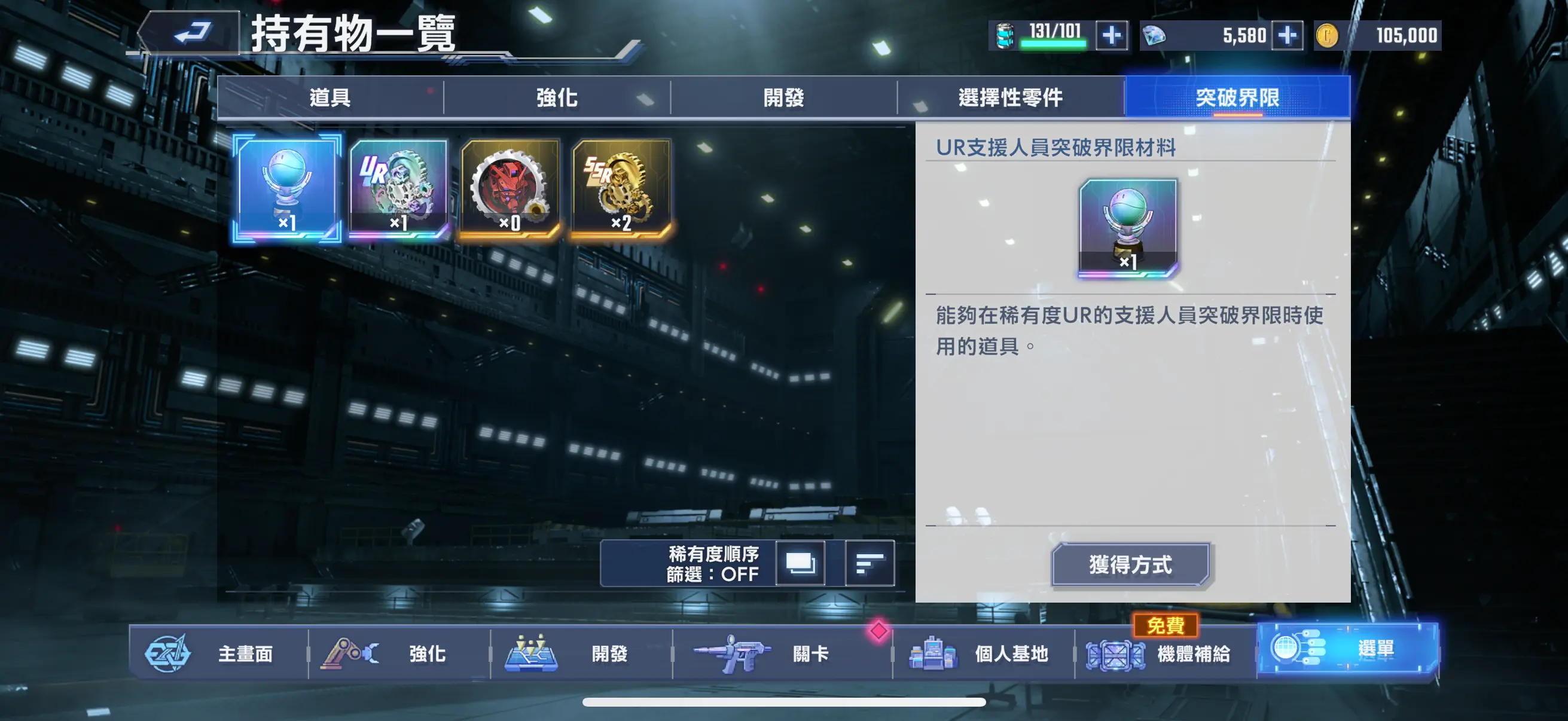This screenshot has width=1568, height=721.
Task: Go to 主畫面 from bottom bar
Action: tap(218, 653)
